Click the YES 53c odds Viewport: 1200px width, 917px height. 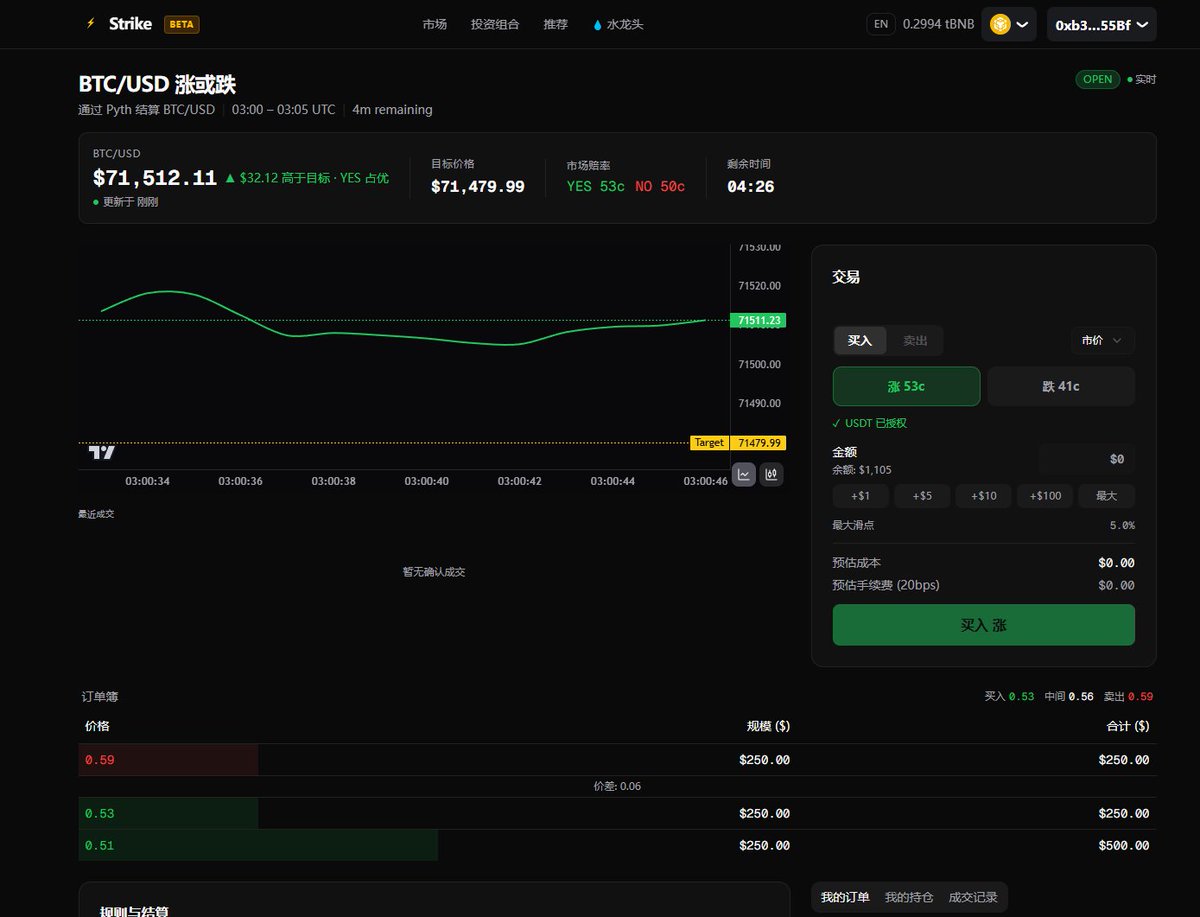coord(596,187)
